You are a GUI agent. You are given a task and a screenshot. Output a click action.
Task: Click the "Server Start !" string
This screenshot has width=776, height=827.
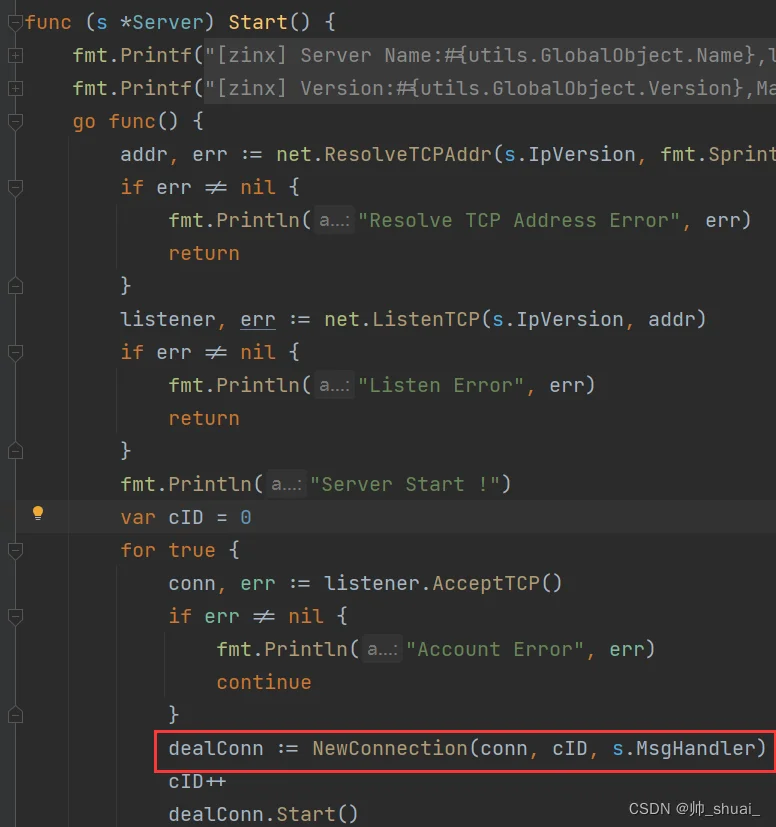point(405,484)
